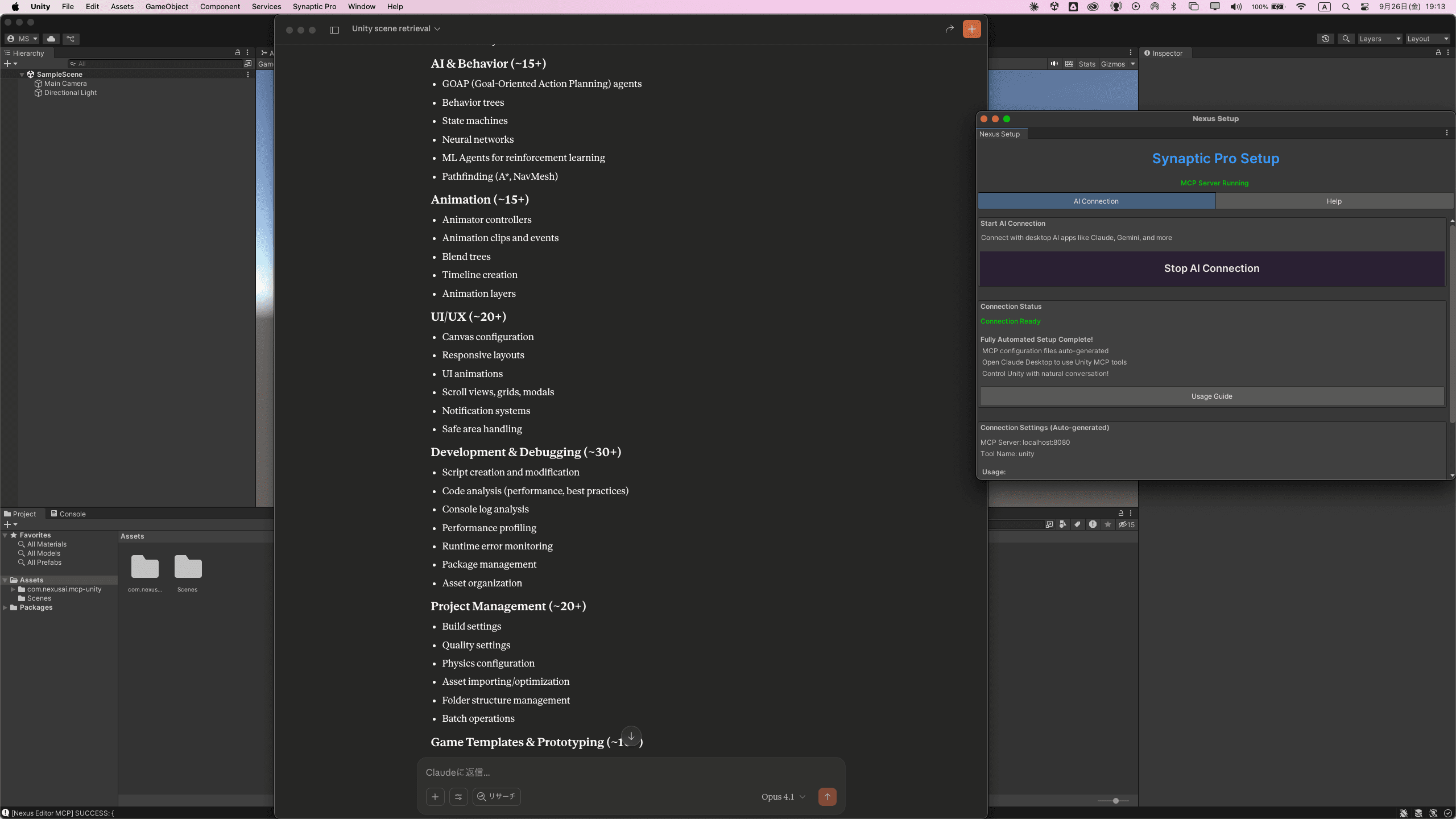Switch to the Help tab in Nexus Setup
Viewport: 1456px width, 819px height.
coord(1334,201)
